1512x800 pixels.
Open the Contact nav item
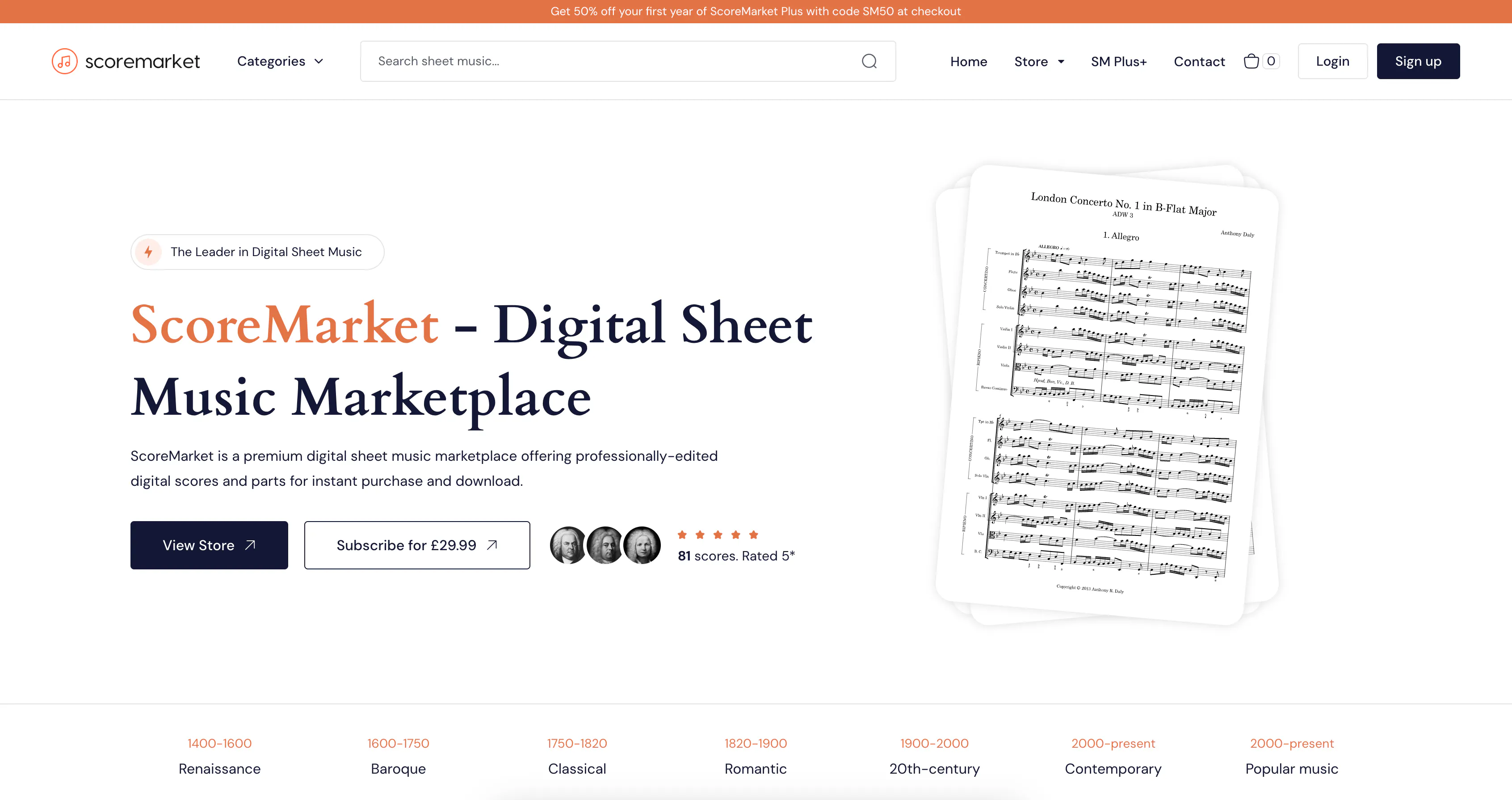[1199, 62]
